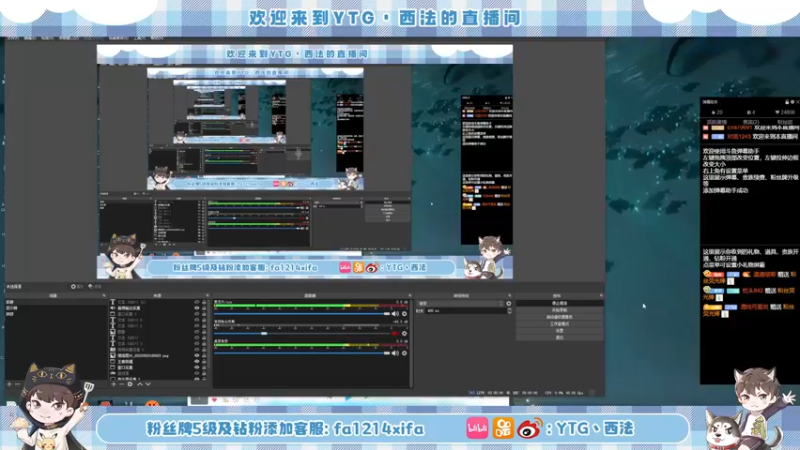Select the .png image source row
Image resolution: width=800 pixels, height=450 pixels.
158,356
